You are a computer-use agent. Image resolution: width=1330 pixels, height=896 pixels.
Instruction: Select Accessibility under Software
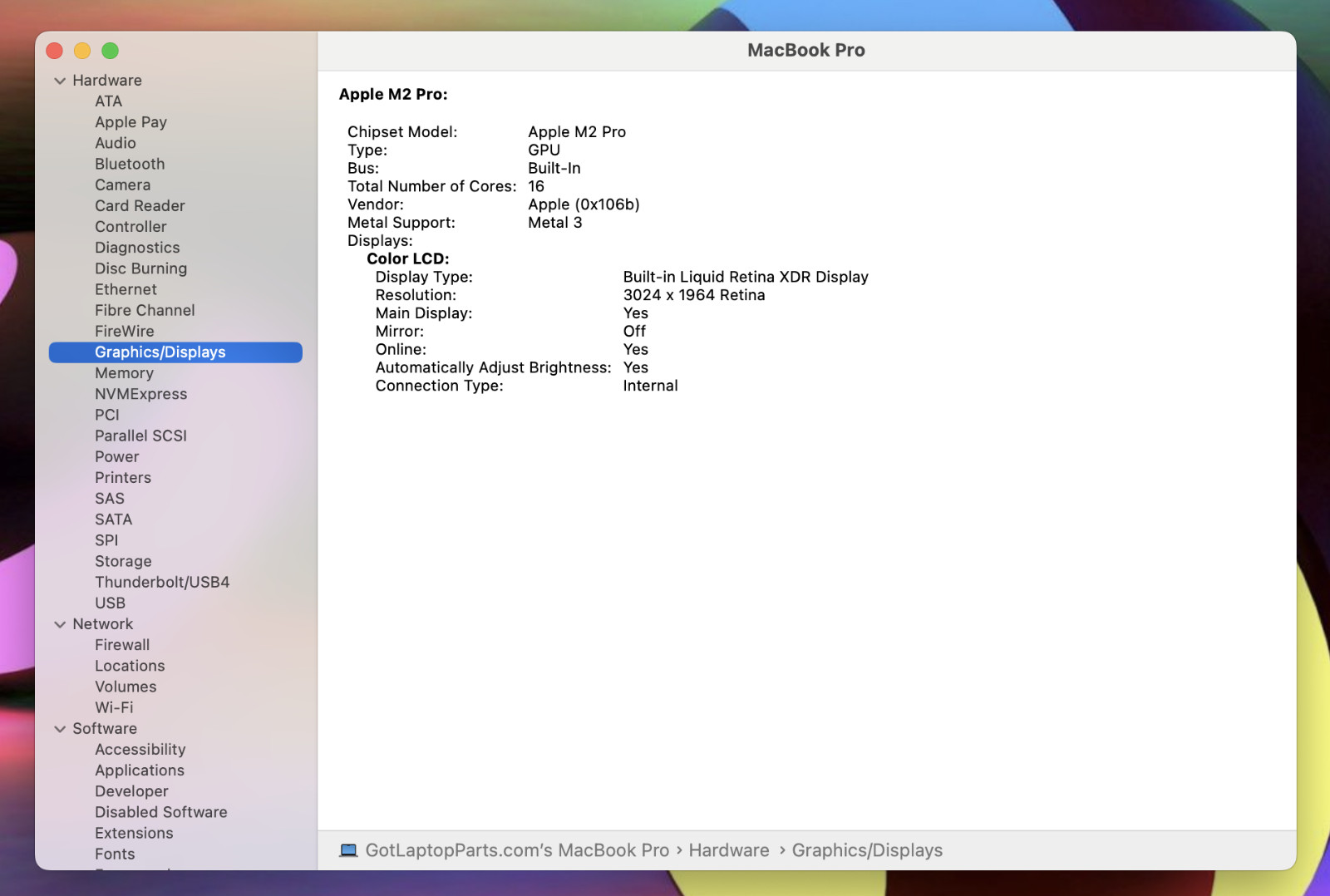click(x=140, y=750)
